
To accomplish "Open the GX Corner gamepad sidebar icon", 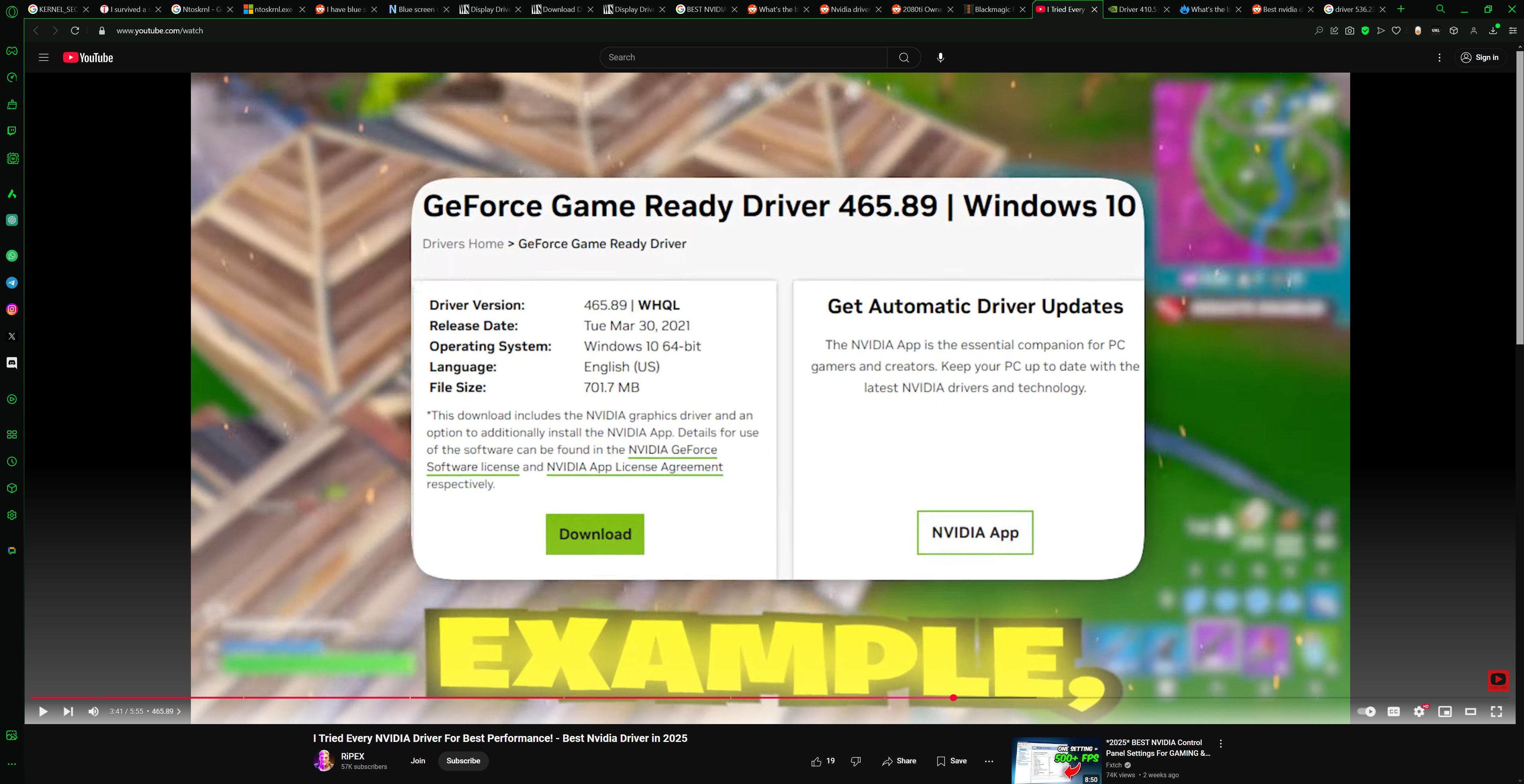I will [12, 51].
